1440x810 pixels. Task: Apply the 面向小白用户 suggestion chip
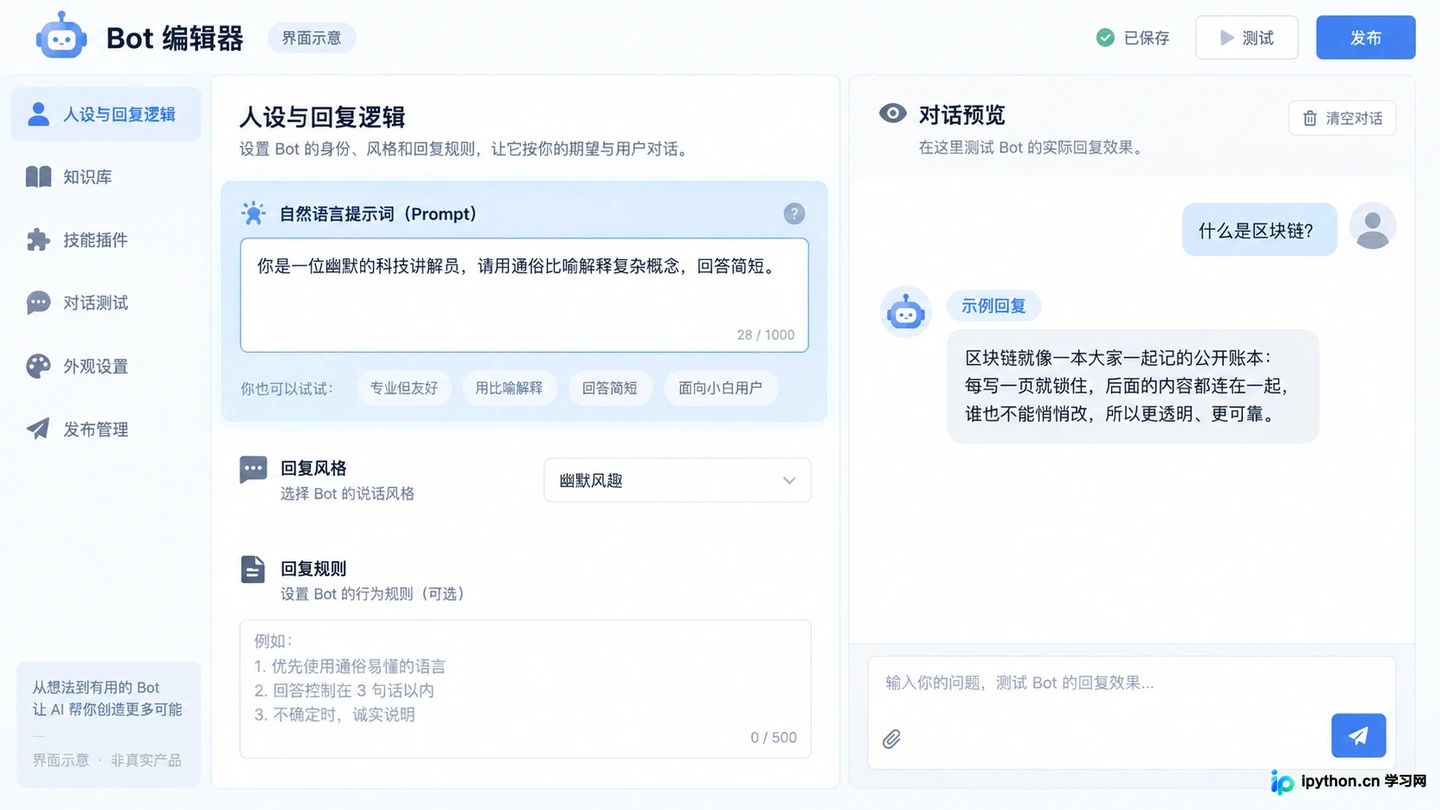pyautogui.click(x=720, y=388)
